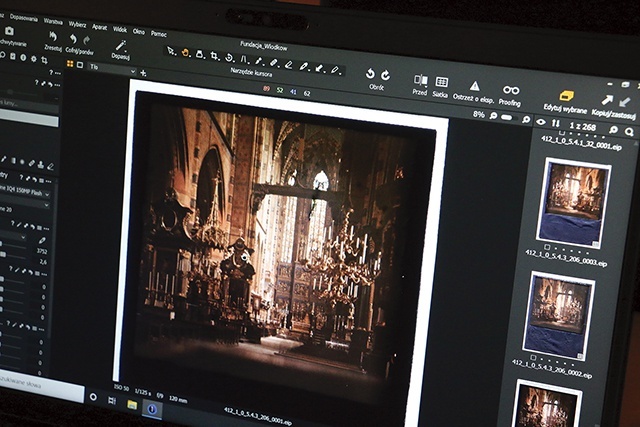The width and height of the screenshot is (640, 427).
Task: Open the Wybierz menu
Action: [x=77, y=24]
